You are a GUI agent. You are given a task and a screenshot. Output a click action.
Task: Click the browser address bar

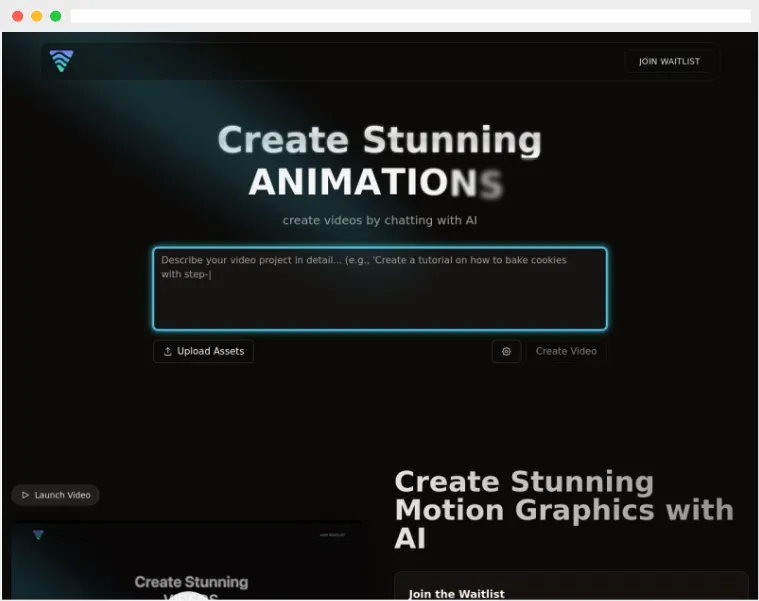410,16
